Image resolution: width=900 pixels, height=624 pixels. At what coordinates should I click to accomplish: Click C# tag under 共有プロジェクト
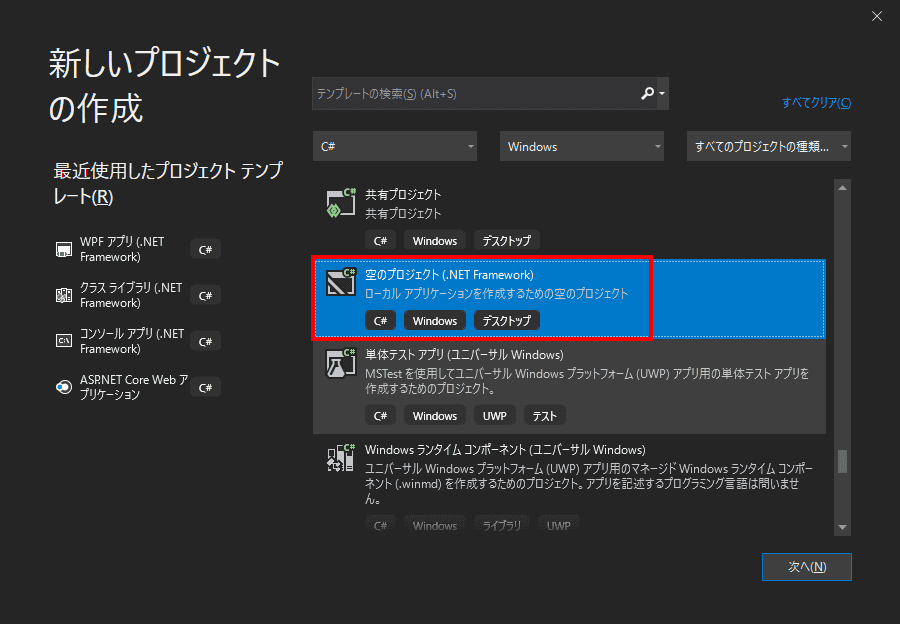381,241
